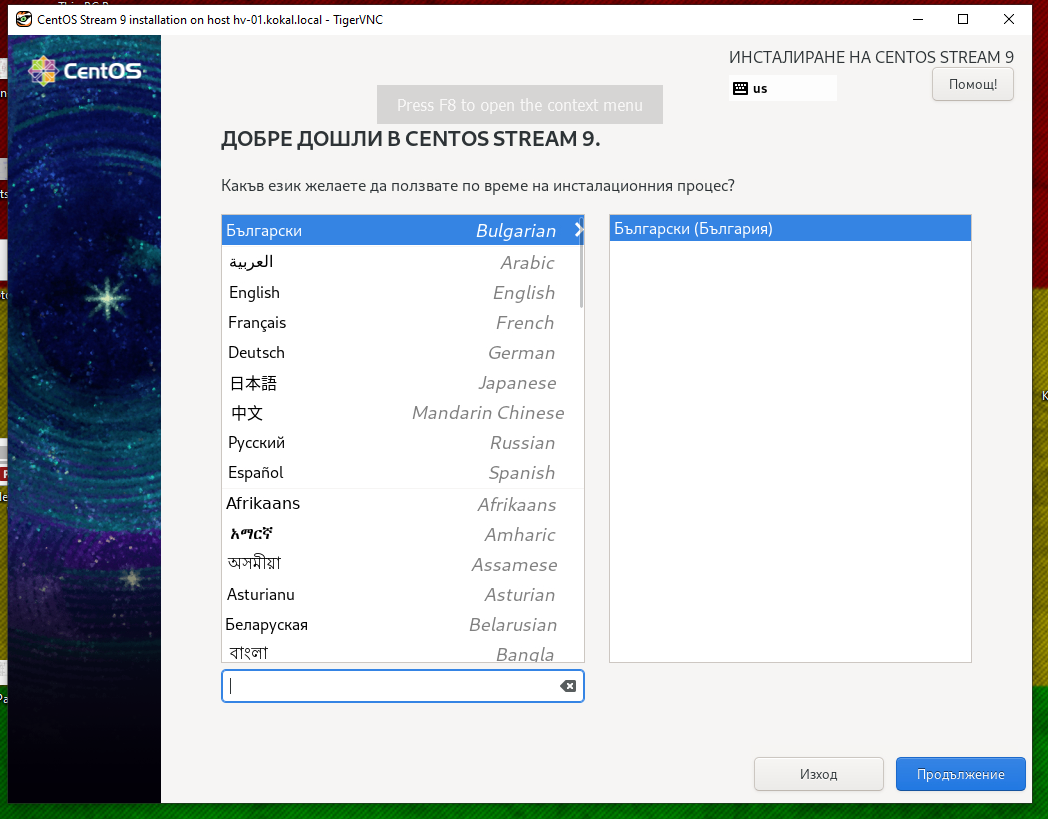Select the English language row

402,292
